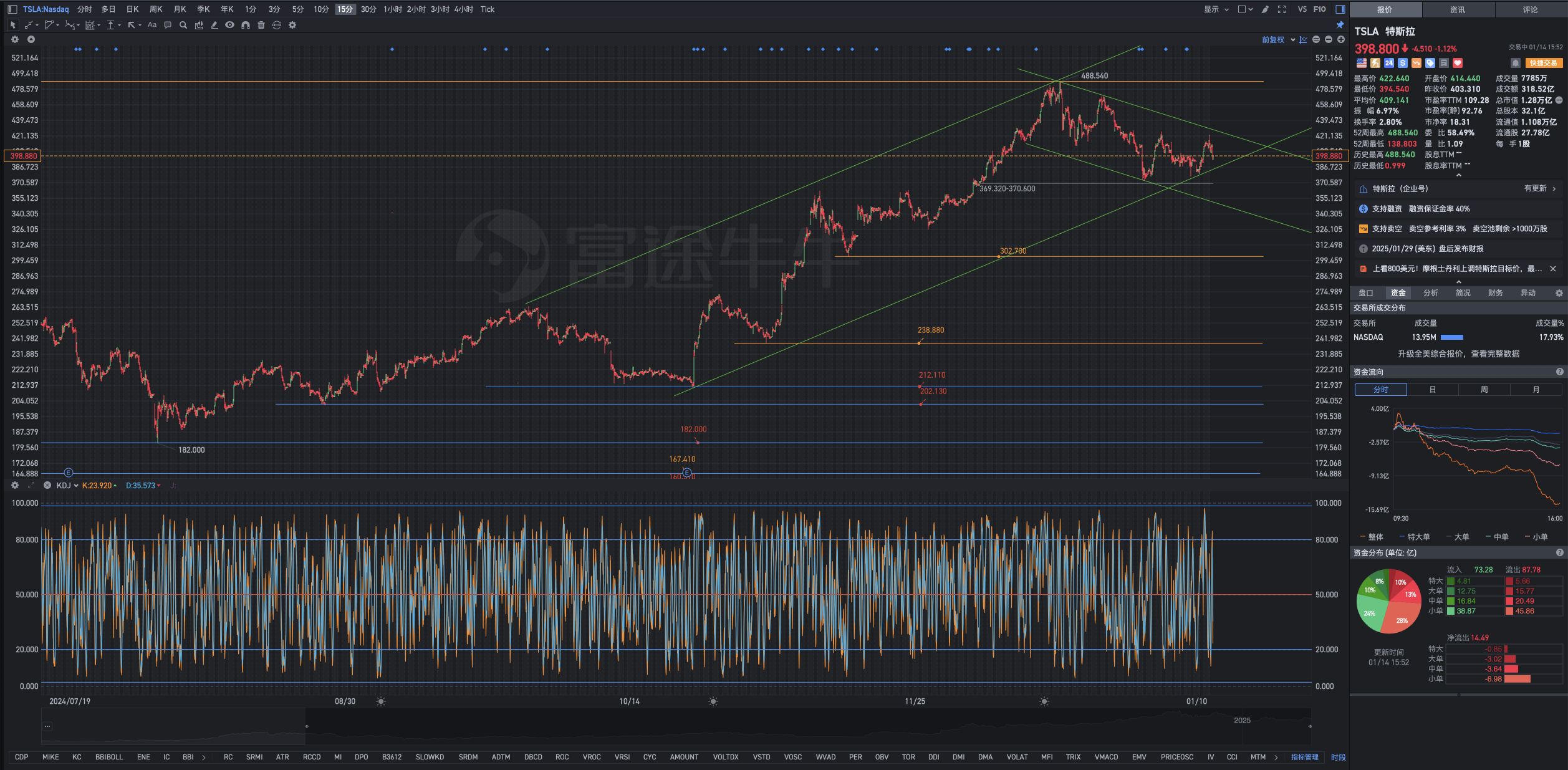Open the F10 company info
1568x770 pixels.
[1320, 9]
